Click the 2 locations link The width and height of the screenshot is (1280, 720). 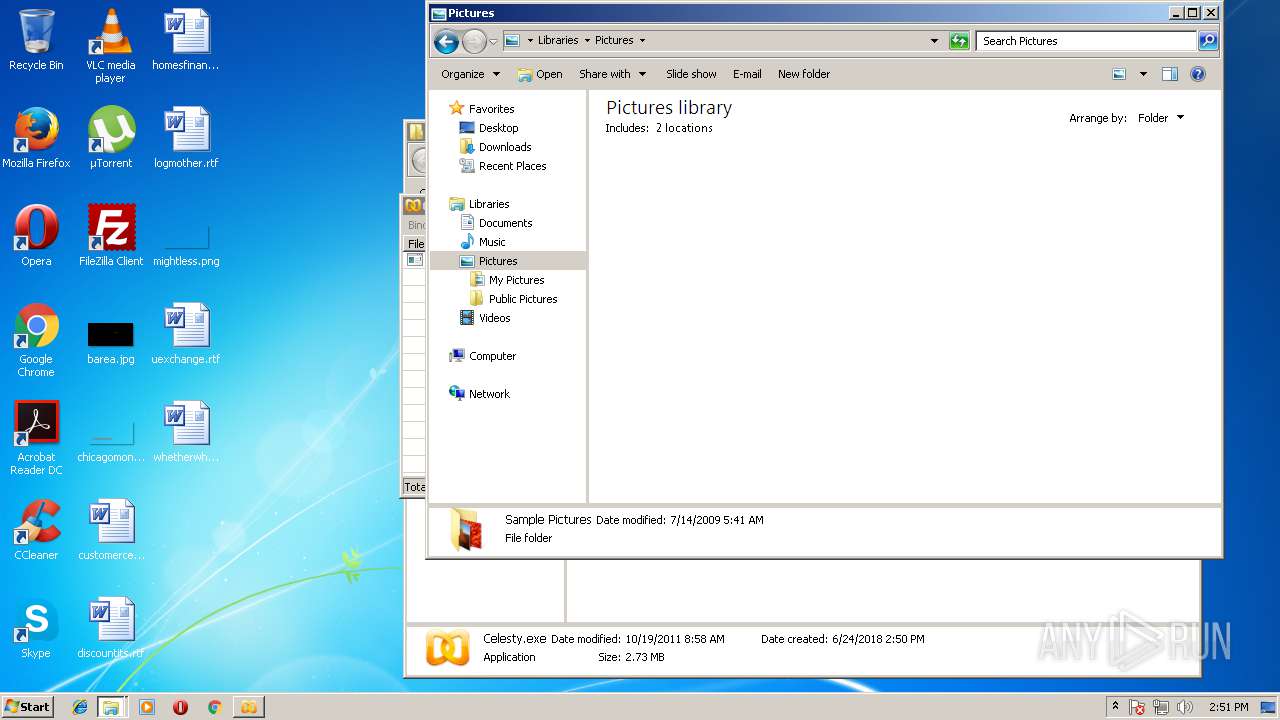[684, 128]
